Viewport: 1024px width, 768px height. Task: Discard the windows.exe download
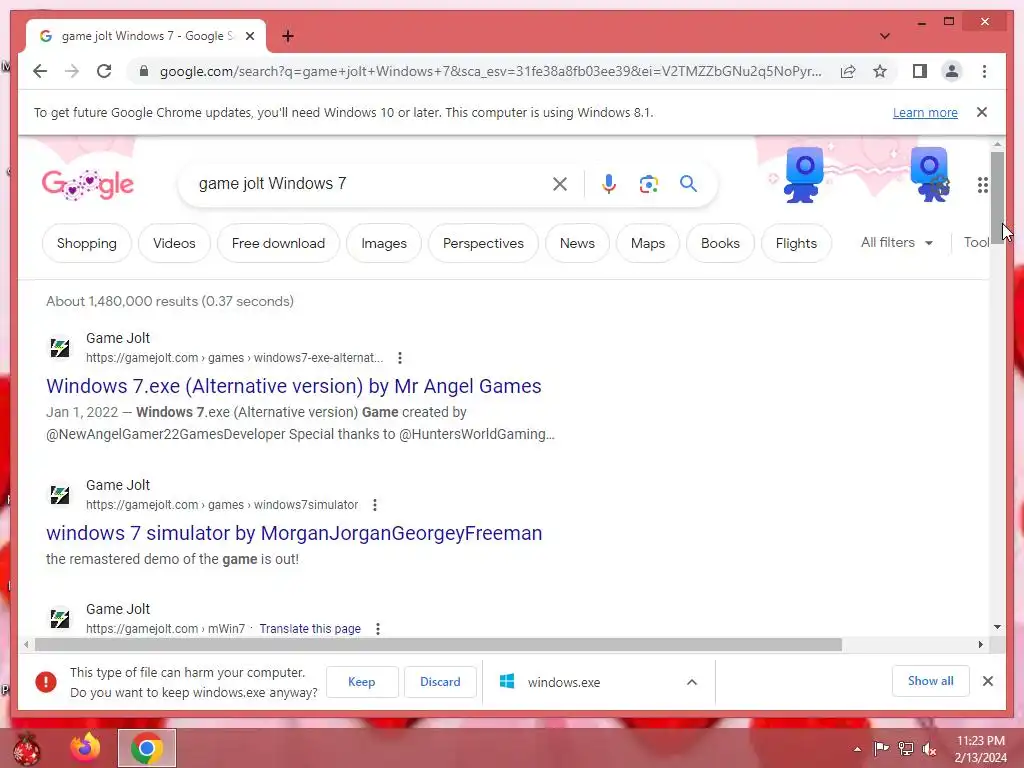pyautogui.click(x=440, y=682)
